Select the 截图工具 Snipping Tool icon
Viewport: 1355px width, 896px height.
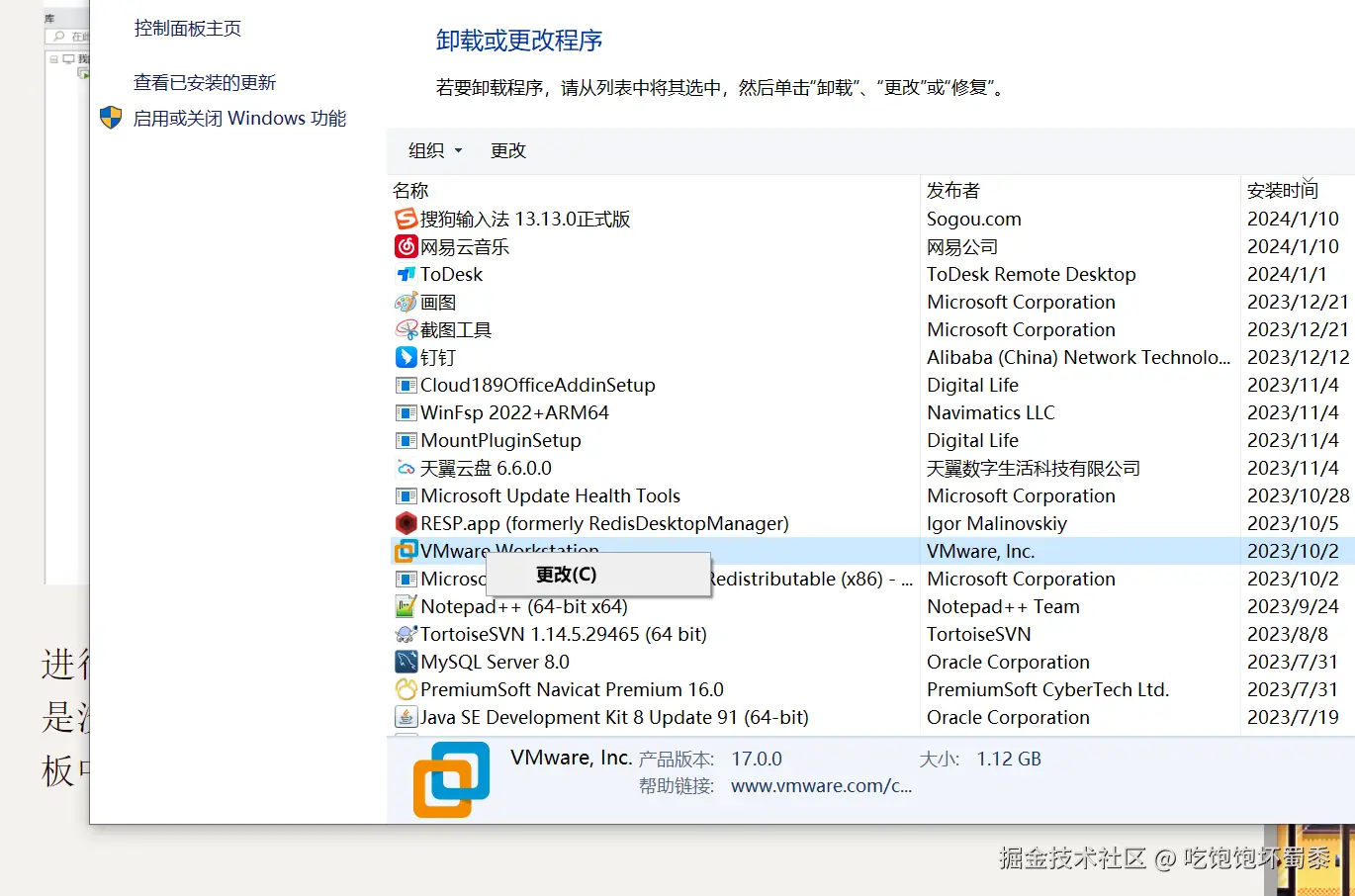406,329
